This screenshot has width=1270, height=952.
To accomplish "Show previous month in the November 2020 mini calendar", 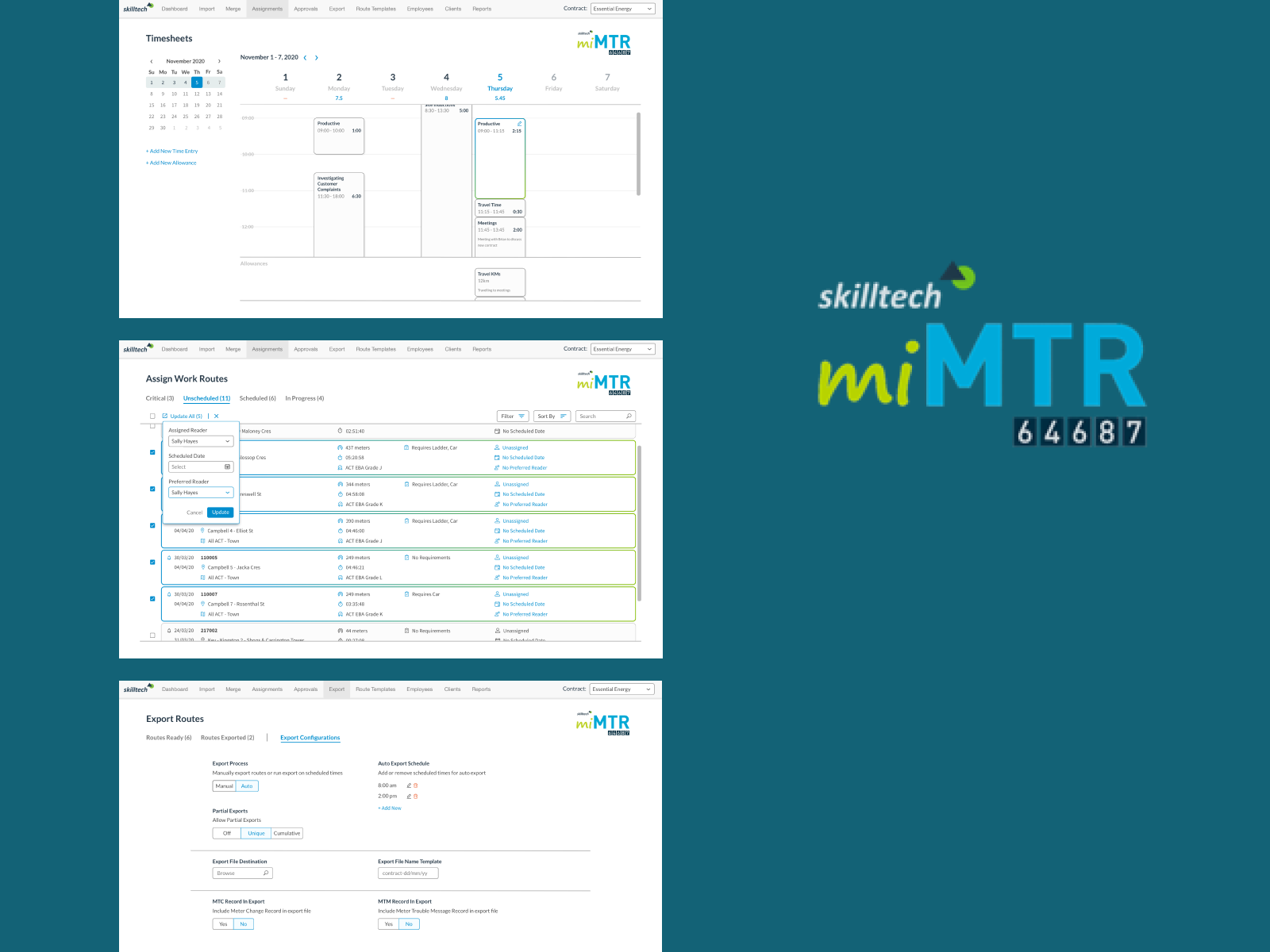I will [152, 61].
